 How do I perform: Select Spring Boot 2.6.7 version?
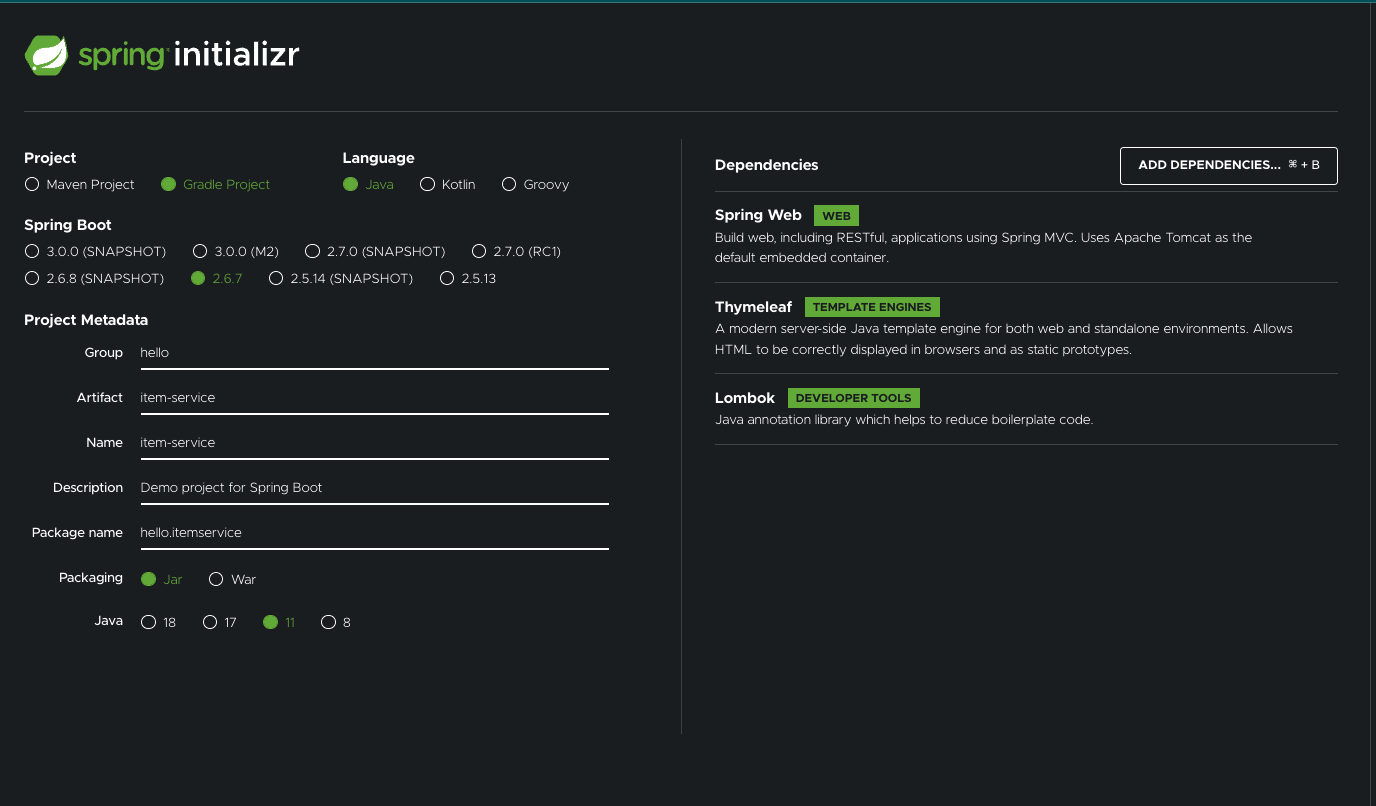pyautogui.click(x=198, y=278)
